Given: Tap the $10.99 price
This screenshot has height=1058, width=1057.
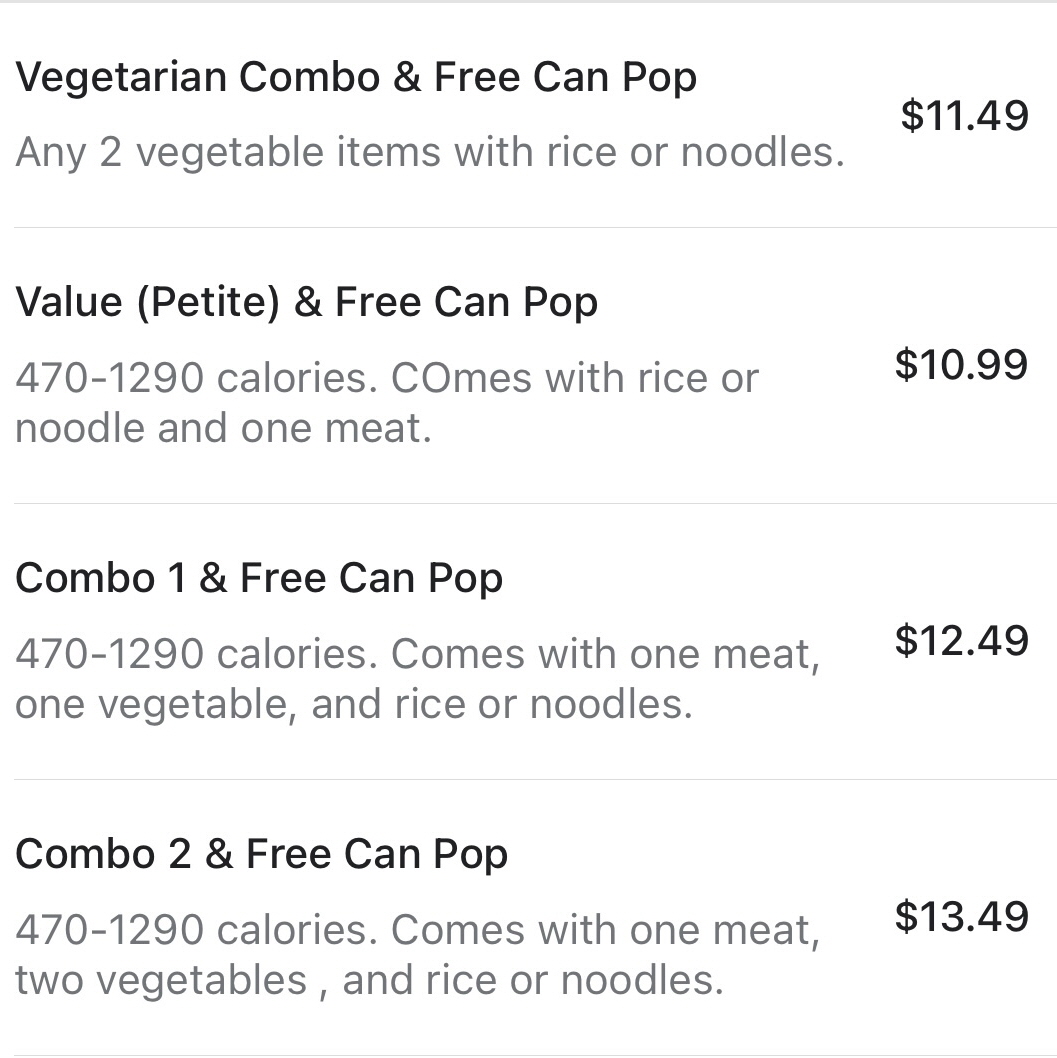Looking at the screenshot, I should (961, 365).
